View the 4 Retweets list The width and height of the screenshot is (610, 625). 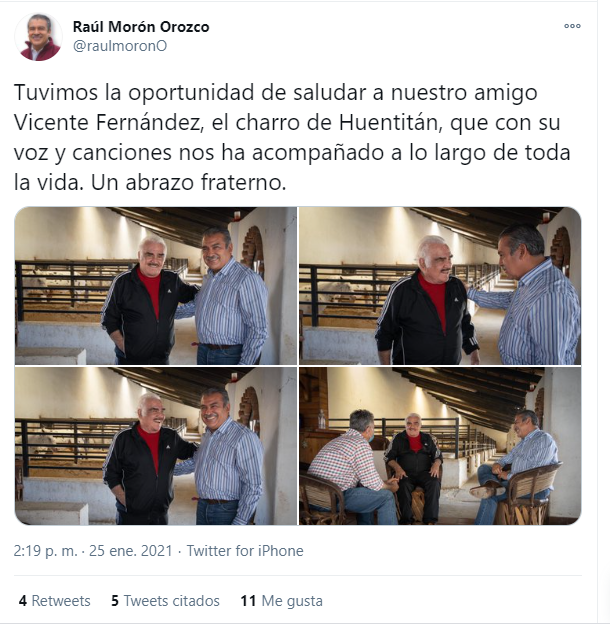click(55, 601)
